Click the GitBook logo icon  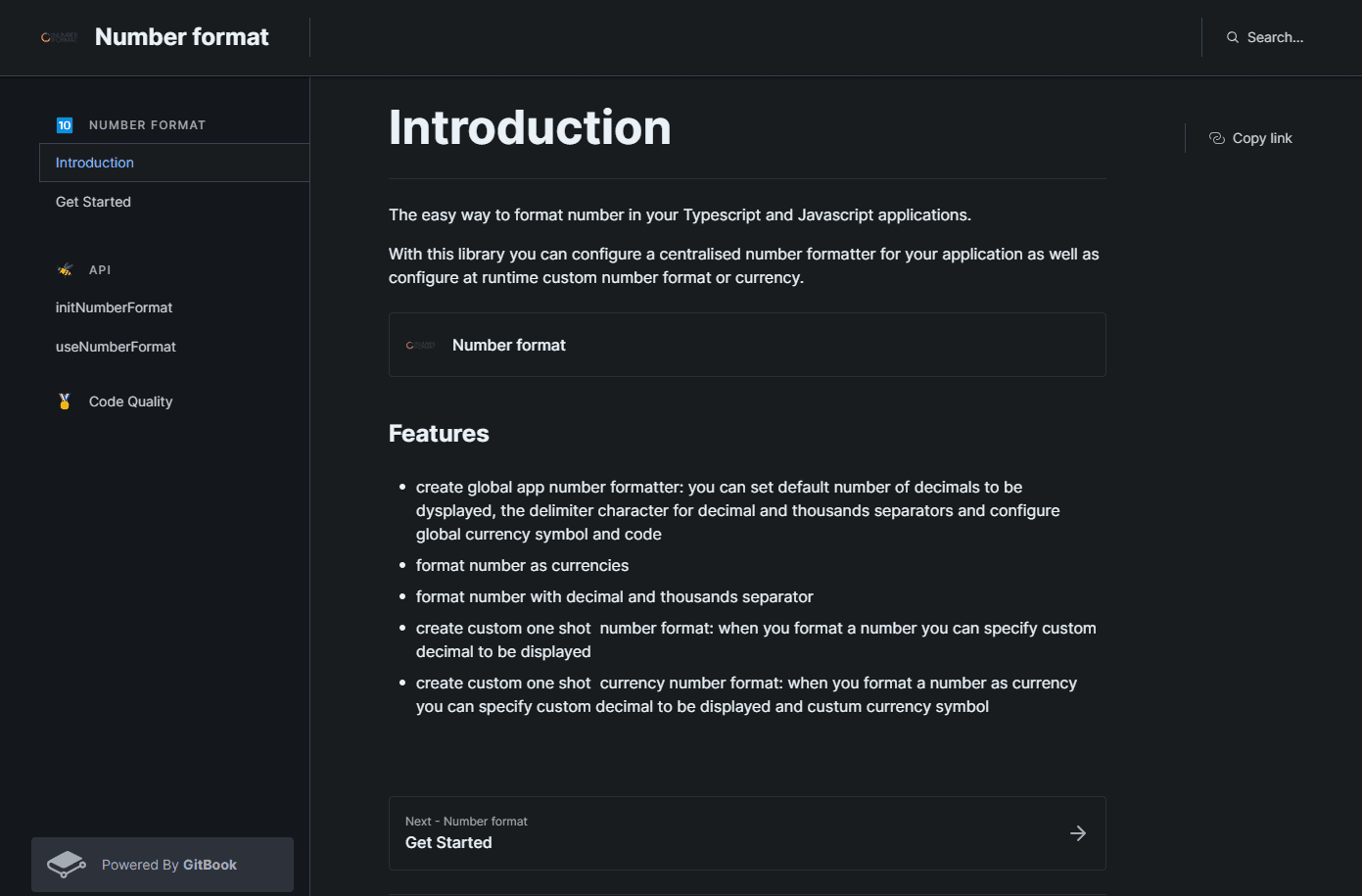coord(67,865)
